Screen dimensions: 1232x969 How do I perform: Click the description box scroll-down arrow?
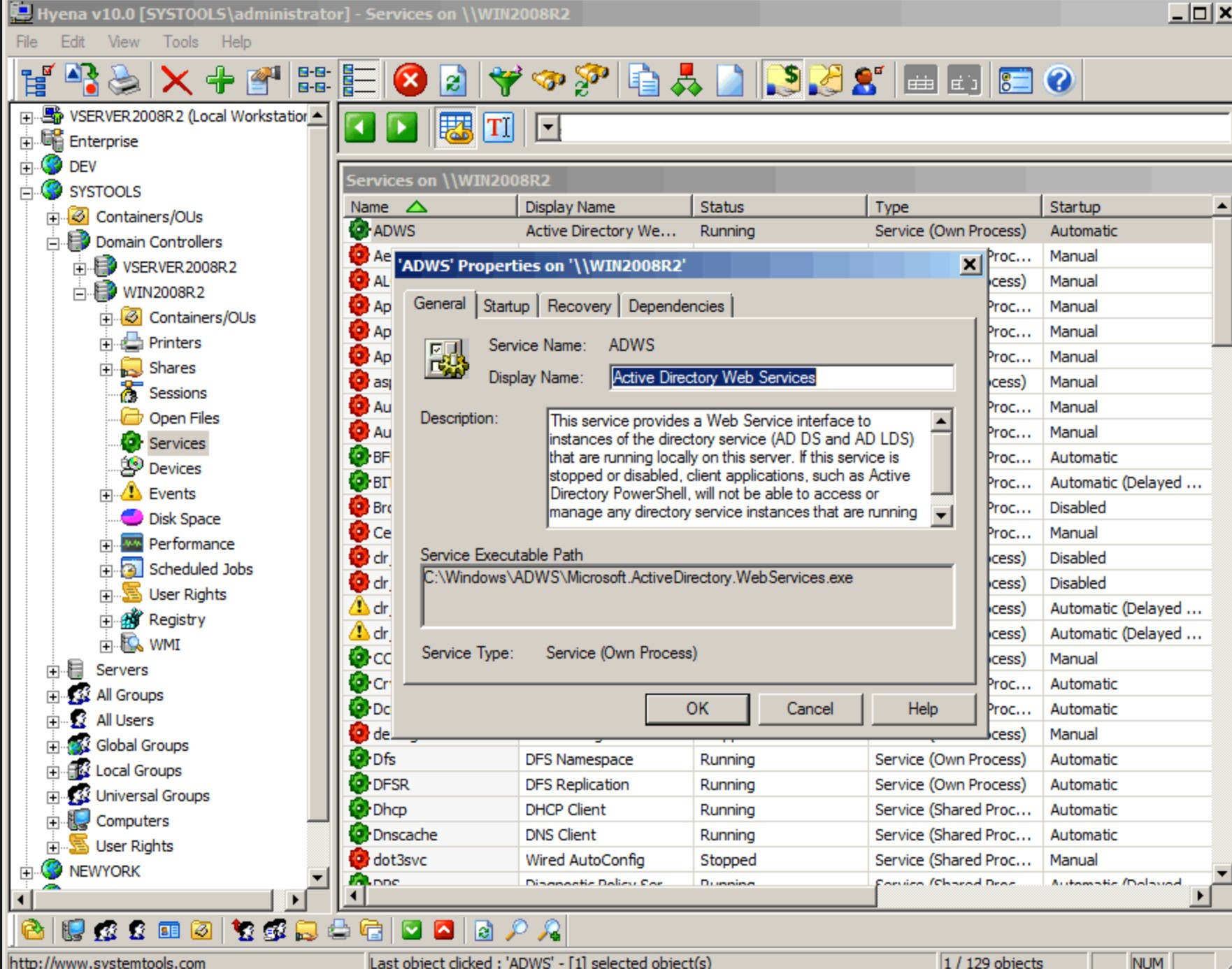942,516
